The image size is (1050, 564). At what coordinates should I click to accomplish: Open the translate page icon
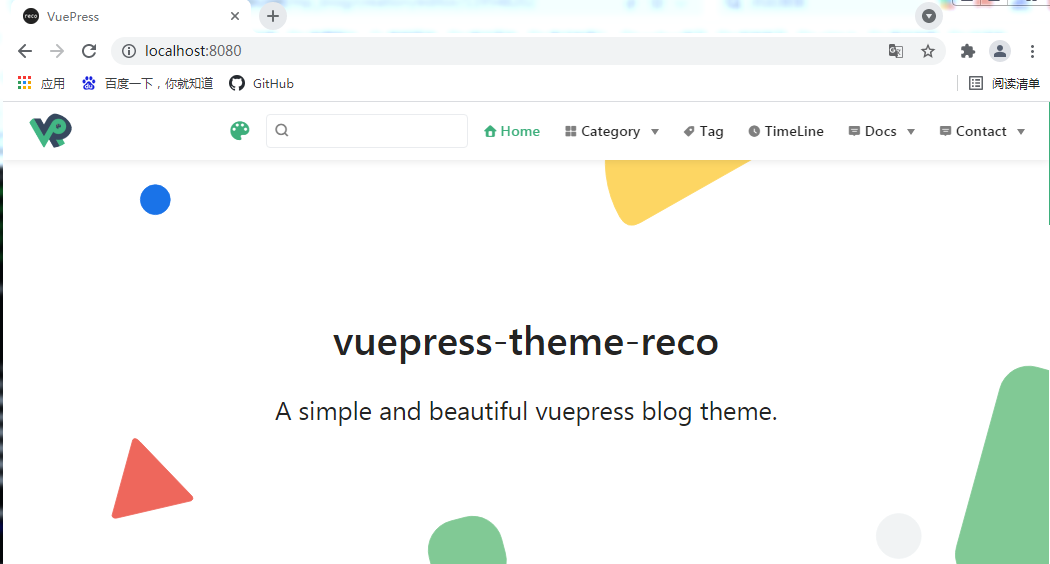pyautogui.click(x=895, y=51)
